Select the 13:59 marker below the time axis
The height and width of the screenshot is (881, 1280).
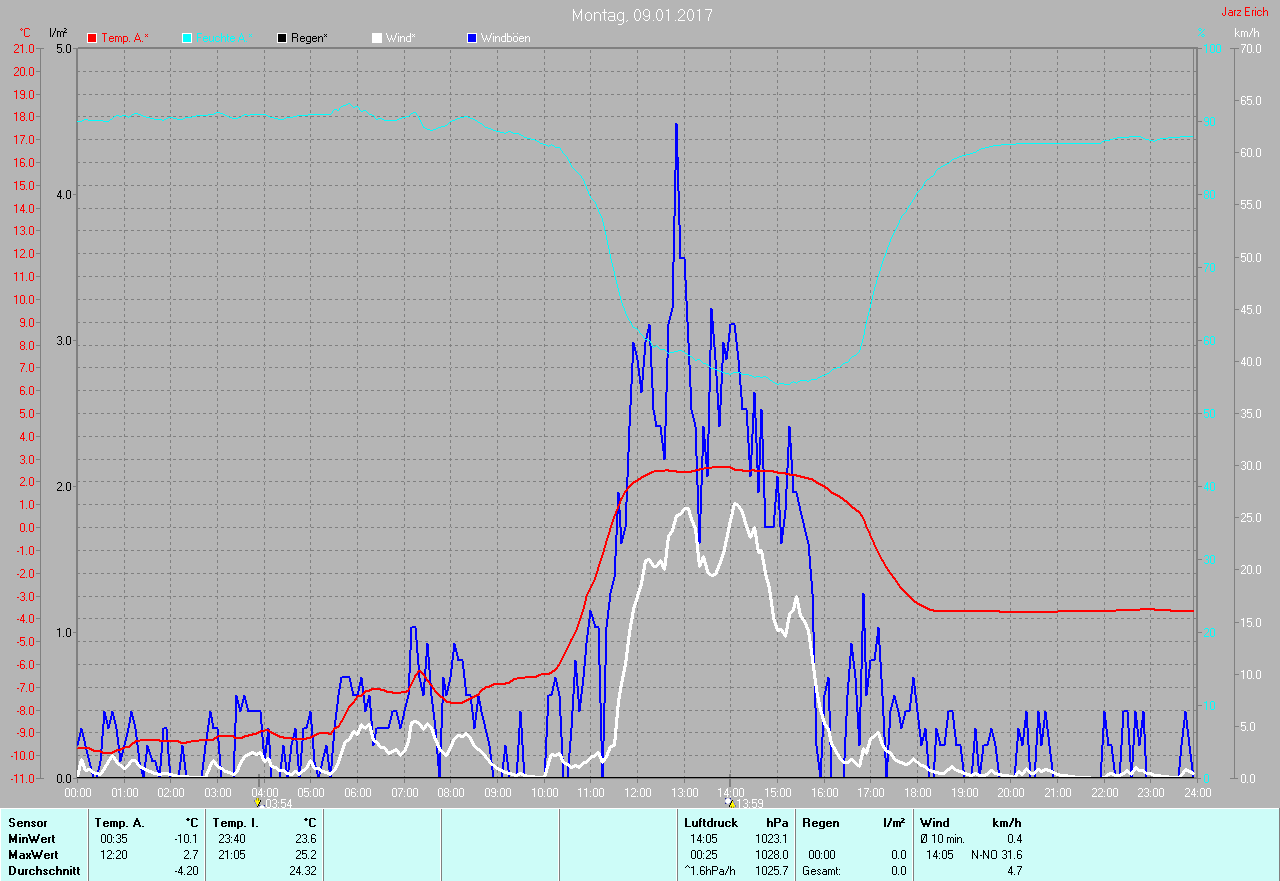tap(745, 803)
